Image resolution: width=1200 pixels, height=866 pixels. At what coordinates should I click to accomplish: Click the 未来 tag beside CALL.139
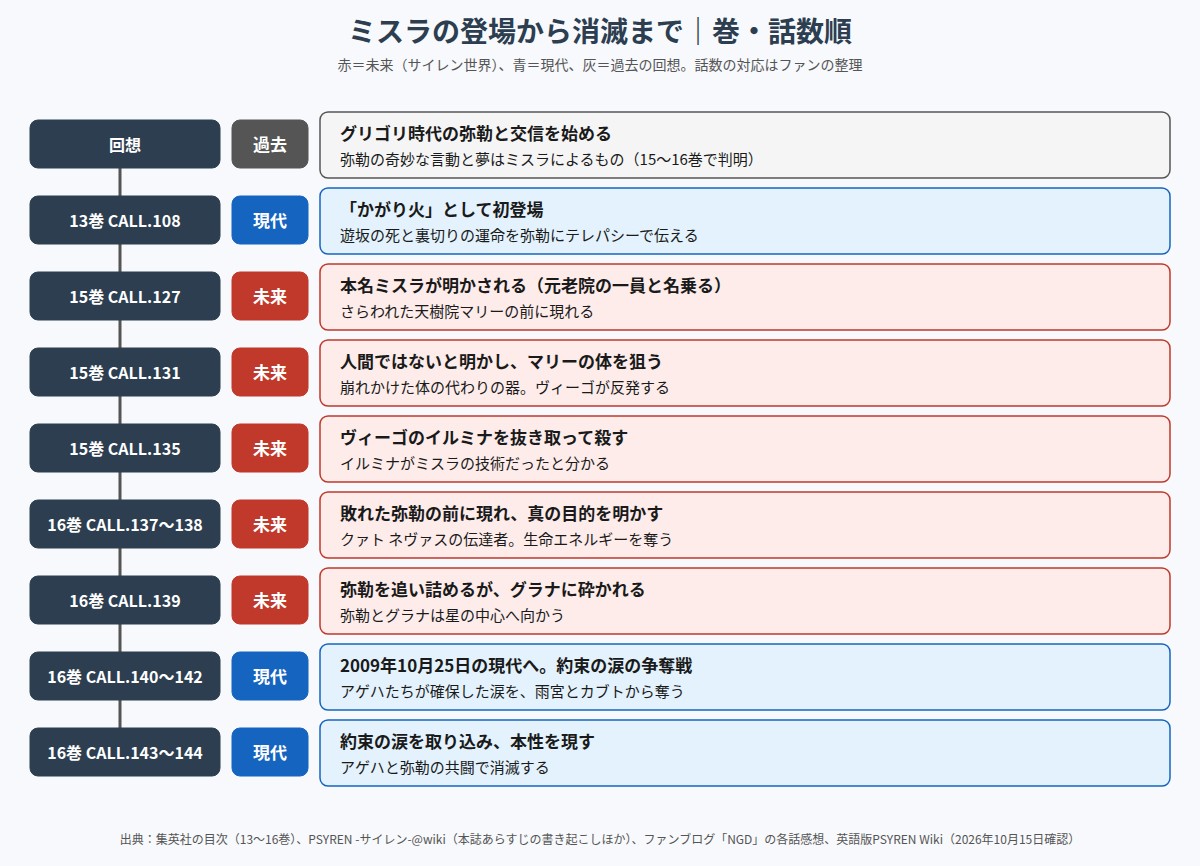(x=270, y=600)
